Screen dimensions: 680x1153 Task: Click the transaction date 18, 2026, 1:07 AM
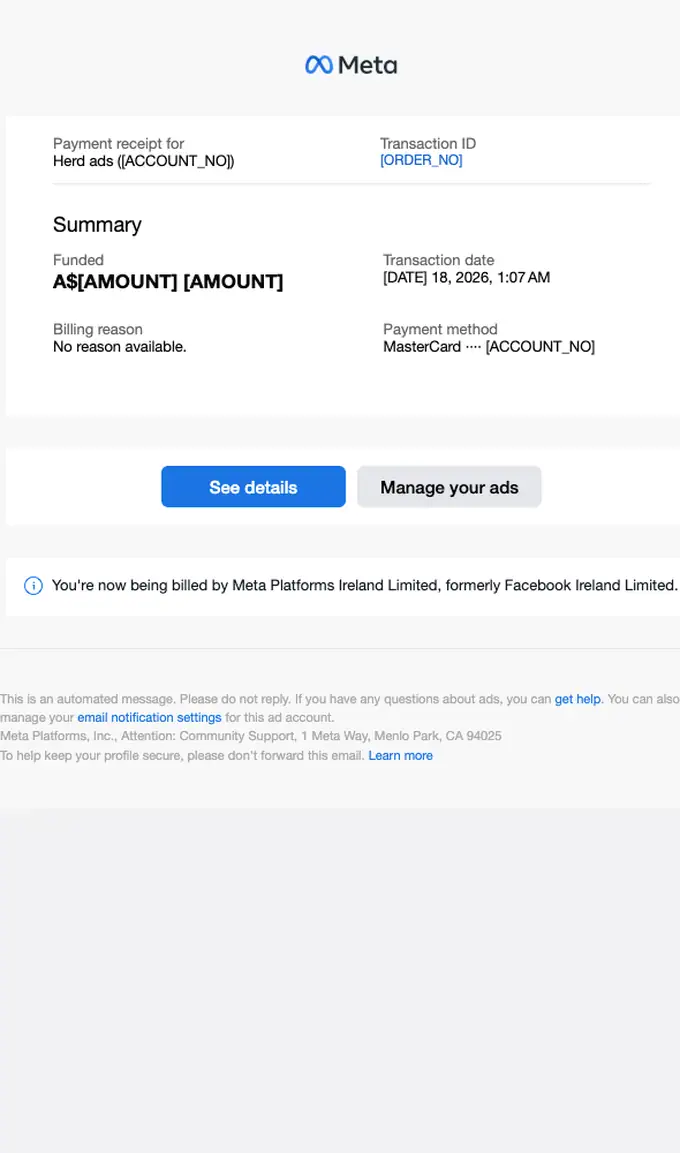click(x=466, y=277)
